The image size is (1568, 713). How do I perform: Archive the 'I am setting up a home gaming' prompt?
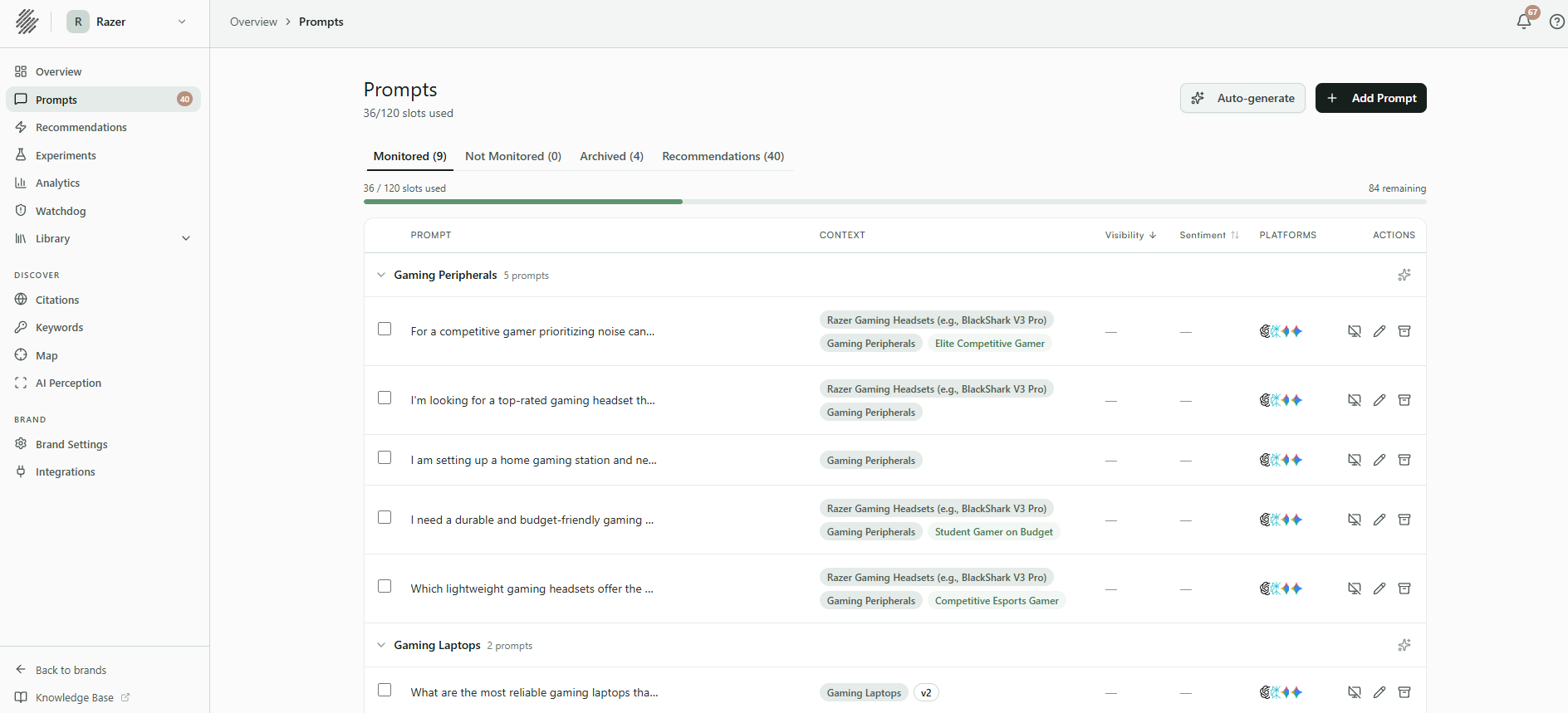(1404, 460)
